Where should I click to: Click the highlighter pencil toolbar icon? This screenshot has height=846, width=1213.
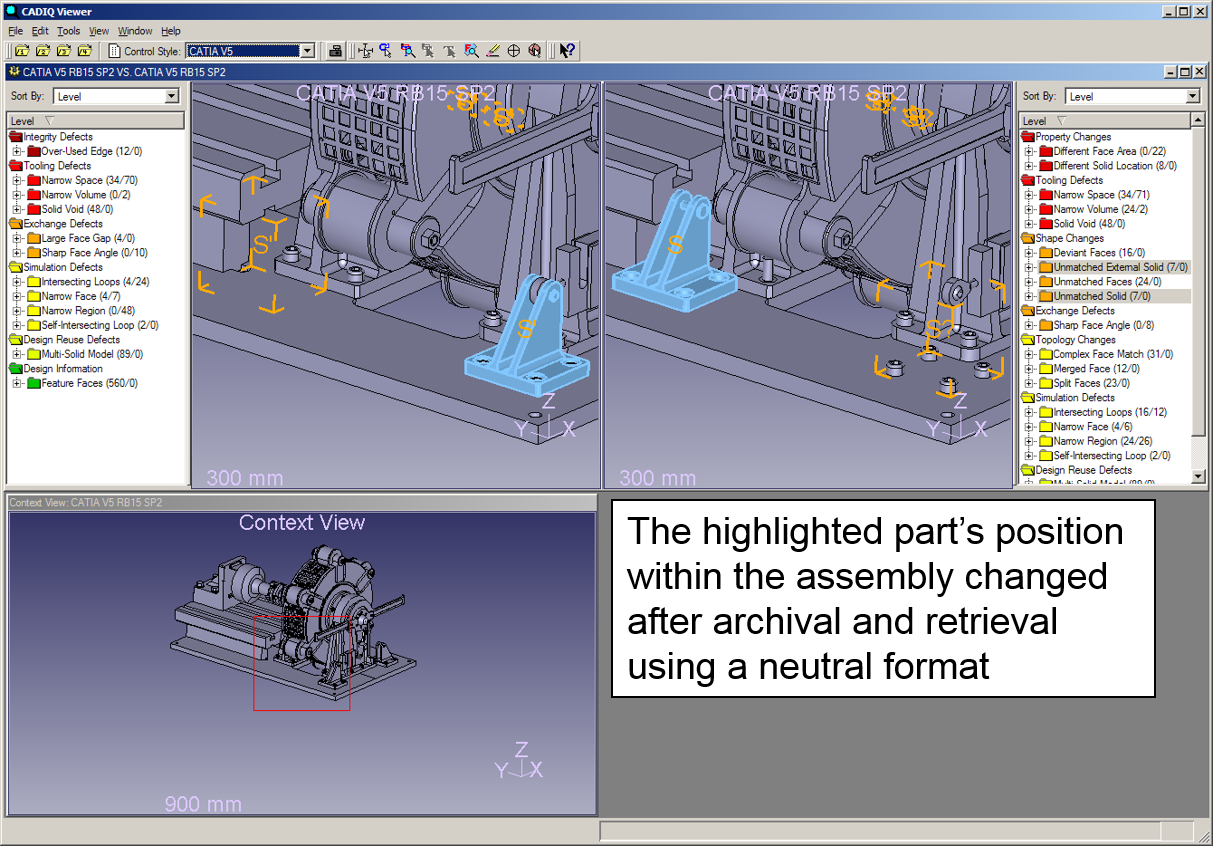pyautogui.click(x=492, y=50)
